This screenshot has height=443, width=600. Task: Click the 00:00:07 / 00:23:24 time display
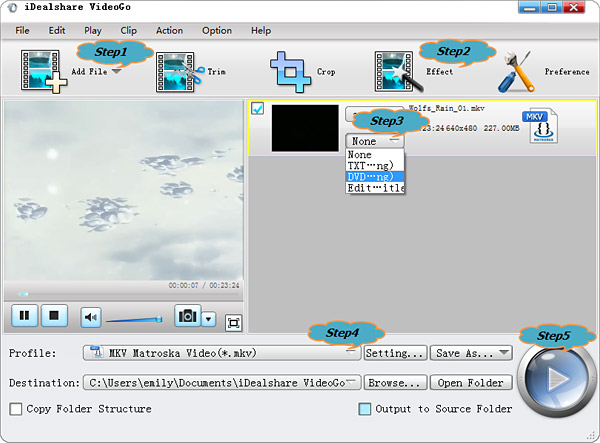(204, 285)
